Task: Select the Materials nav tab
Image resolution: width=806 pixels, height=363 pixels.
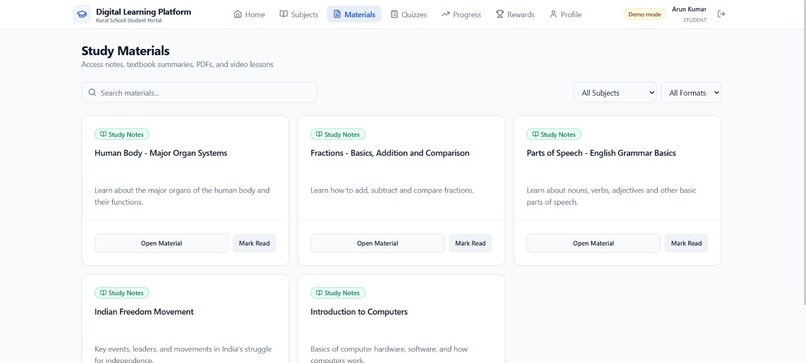Action: [x=354, y=14]
